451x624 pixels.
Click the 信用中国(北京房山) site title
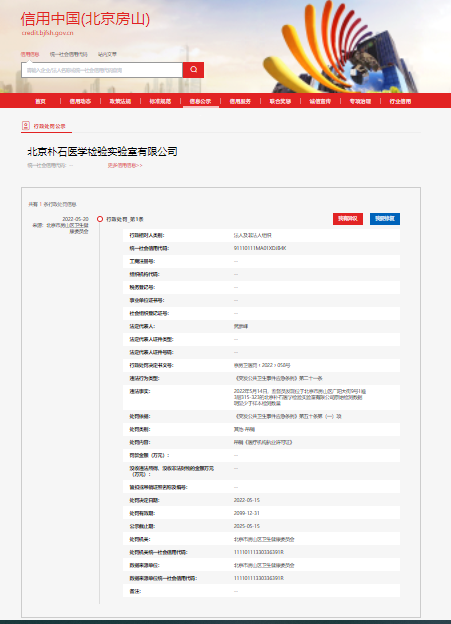85,19
